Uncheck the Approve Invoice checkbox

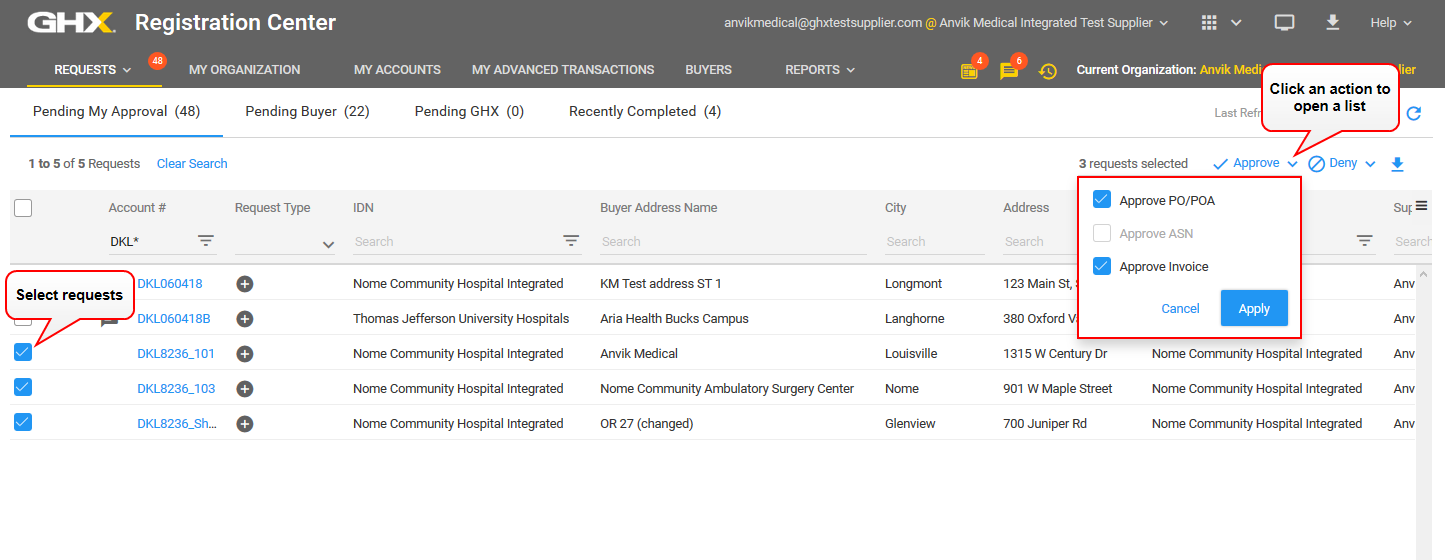[x=1102, y=266]
